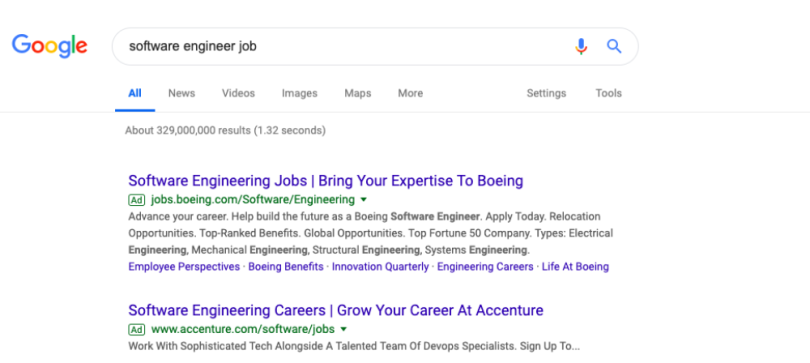Start voice search with the microphone icon

[x=581, y=46]
